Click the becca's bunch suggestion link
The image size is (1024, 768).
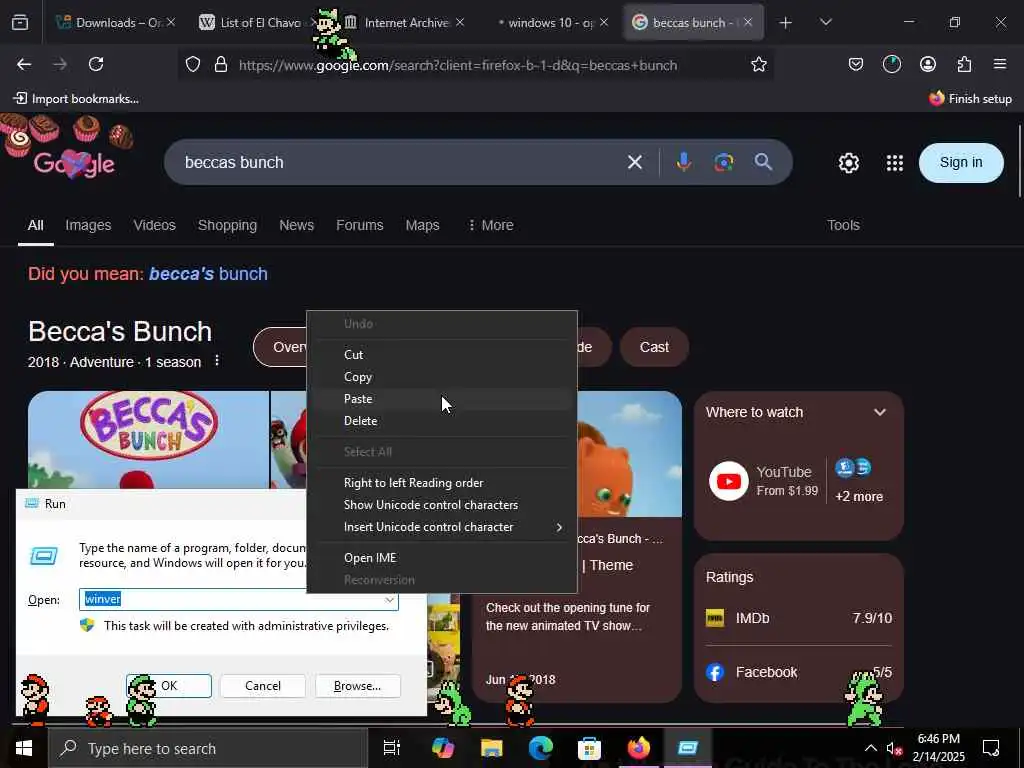click(208, 274)
